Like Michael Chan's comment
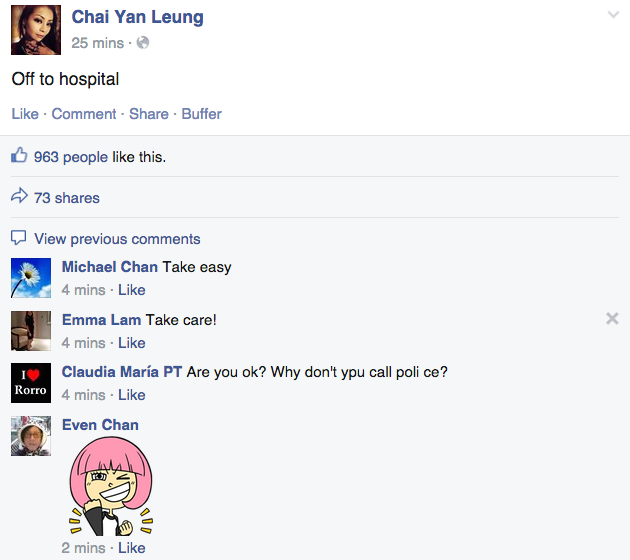This screenshot has width=630, height=560. pyautogui.click(x=132, y=290)
